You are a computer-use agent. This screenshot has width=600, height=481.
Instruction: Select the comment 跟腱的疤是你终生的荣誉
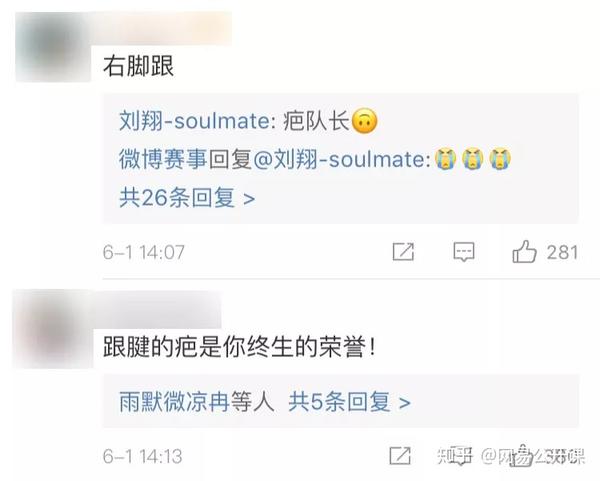click(x=240, y=347)
